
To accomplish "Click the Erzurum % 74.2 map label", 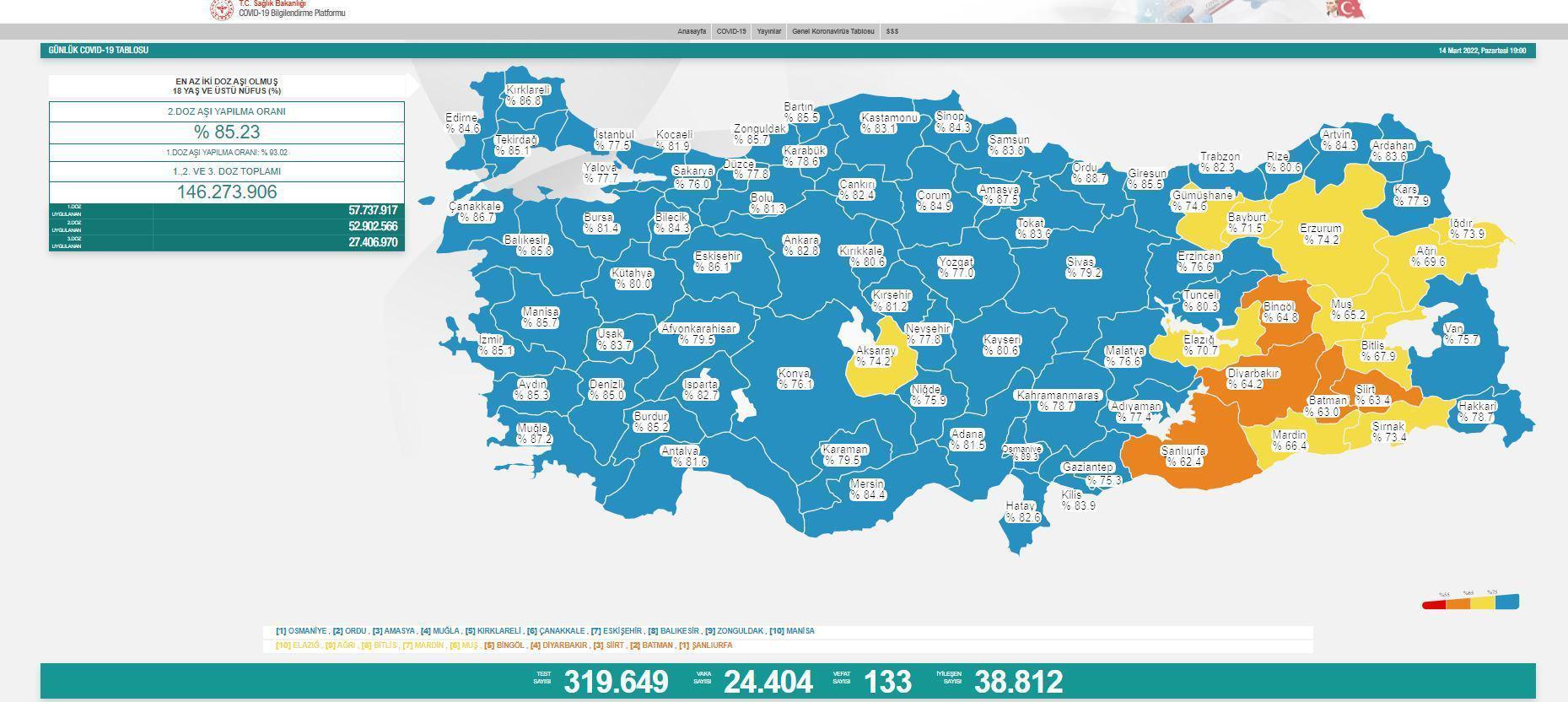I will 1321,235.
